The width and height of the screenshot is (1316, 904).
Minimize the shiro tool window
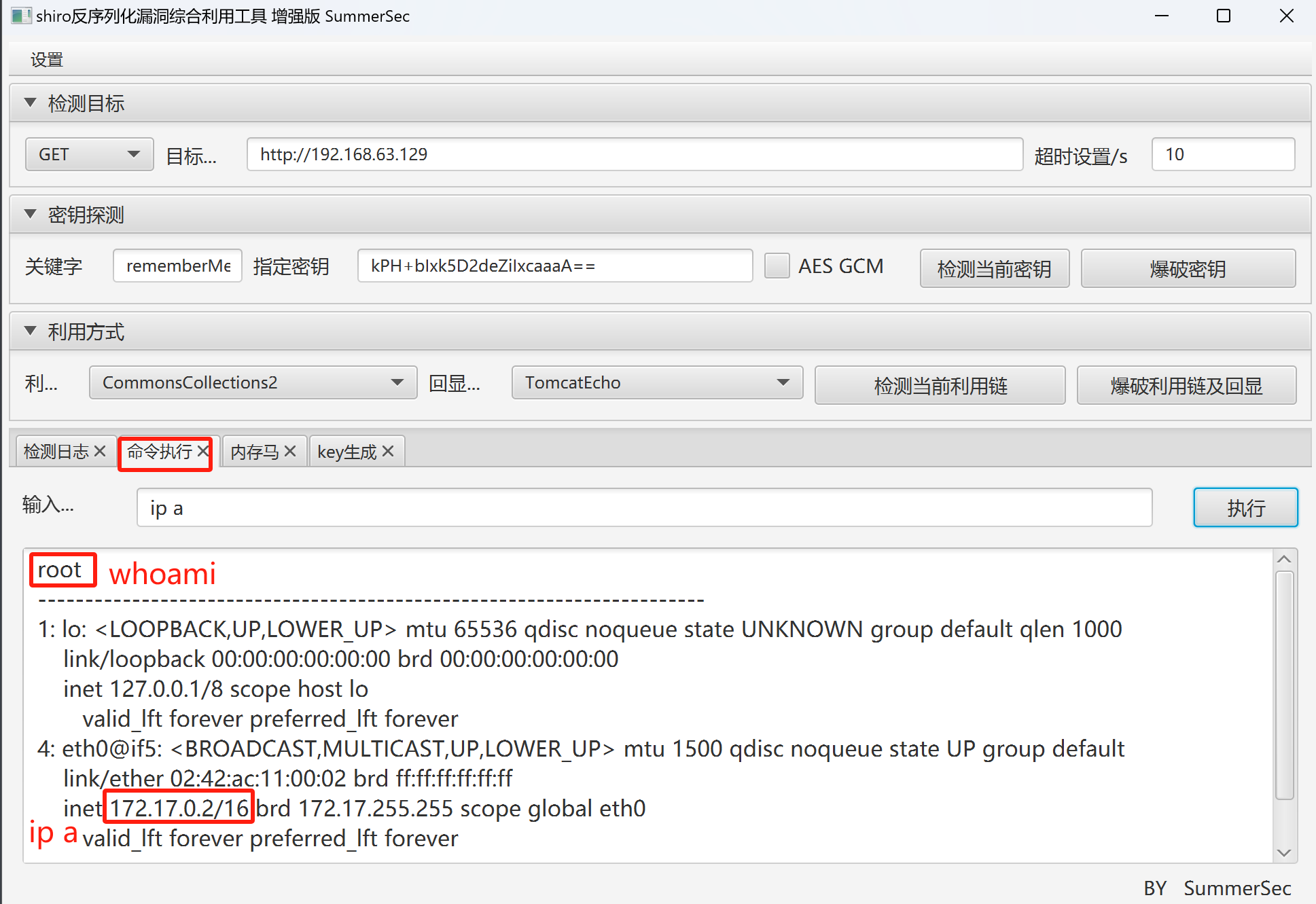pyautogui.click(x=1162, y=16)
